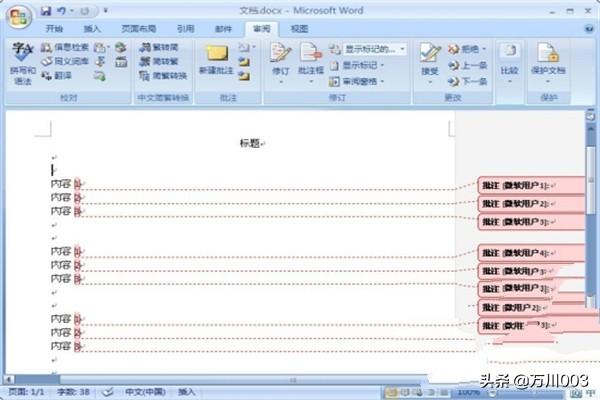
Task: Run 拼写和语法 spelling and grammar check
Action: 23,63
